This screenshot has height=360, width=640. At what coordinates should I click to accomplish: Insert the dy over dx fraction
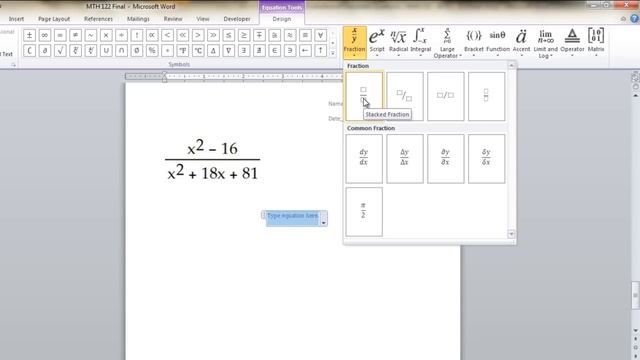click(364, 159)
